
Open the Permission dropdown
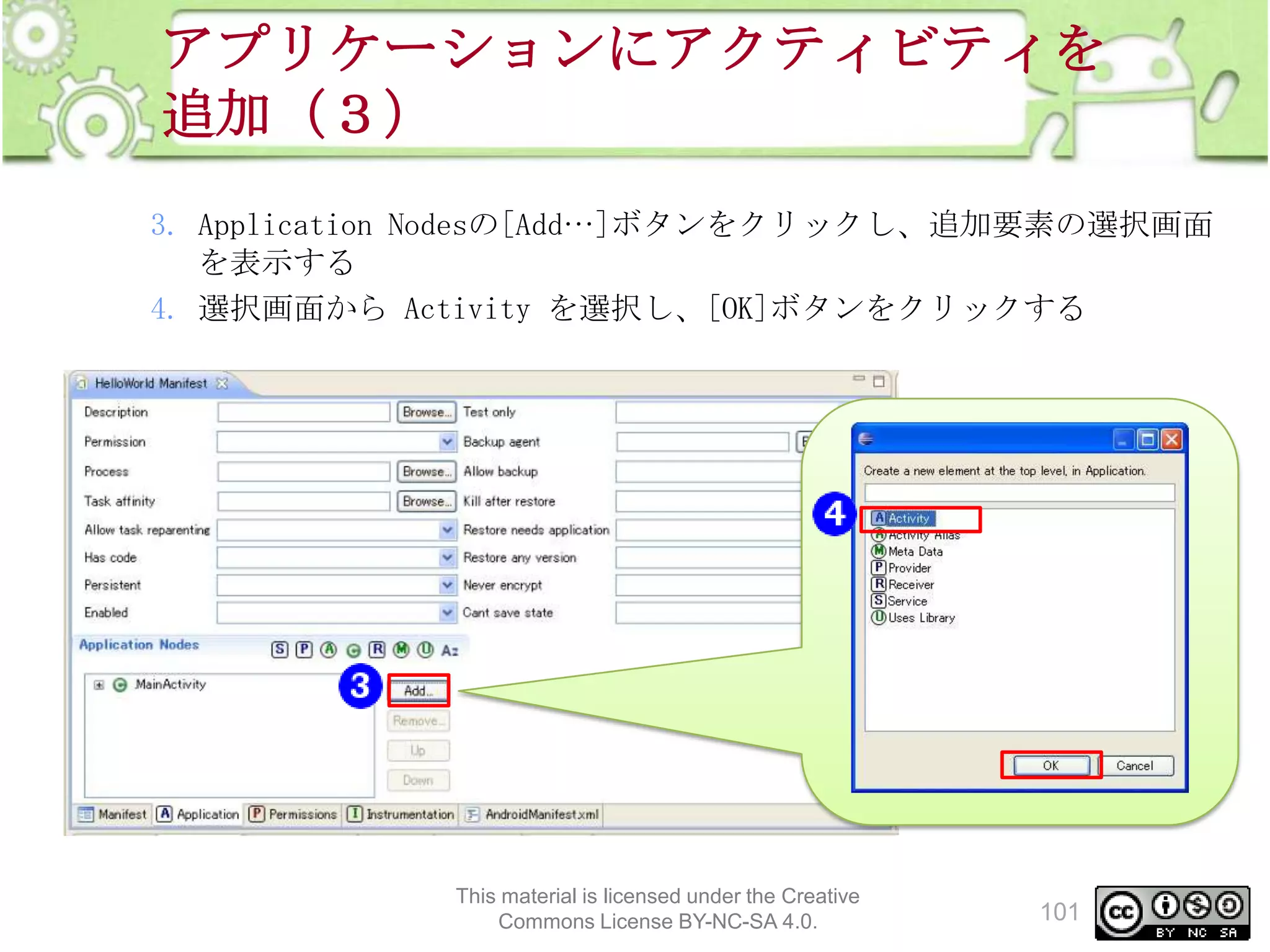(447, 442)
